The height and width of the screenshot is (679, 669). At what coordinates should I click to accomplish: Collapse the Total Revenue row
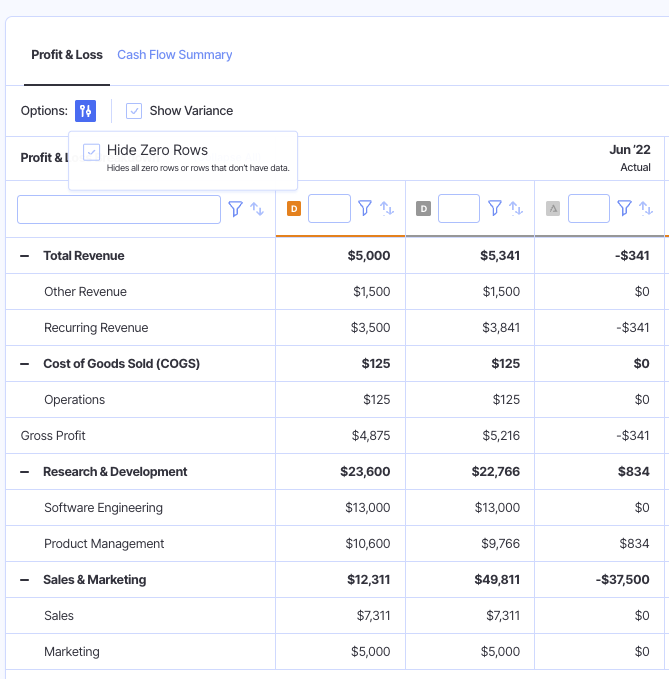click(25, 256)
